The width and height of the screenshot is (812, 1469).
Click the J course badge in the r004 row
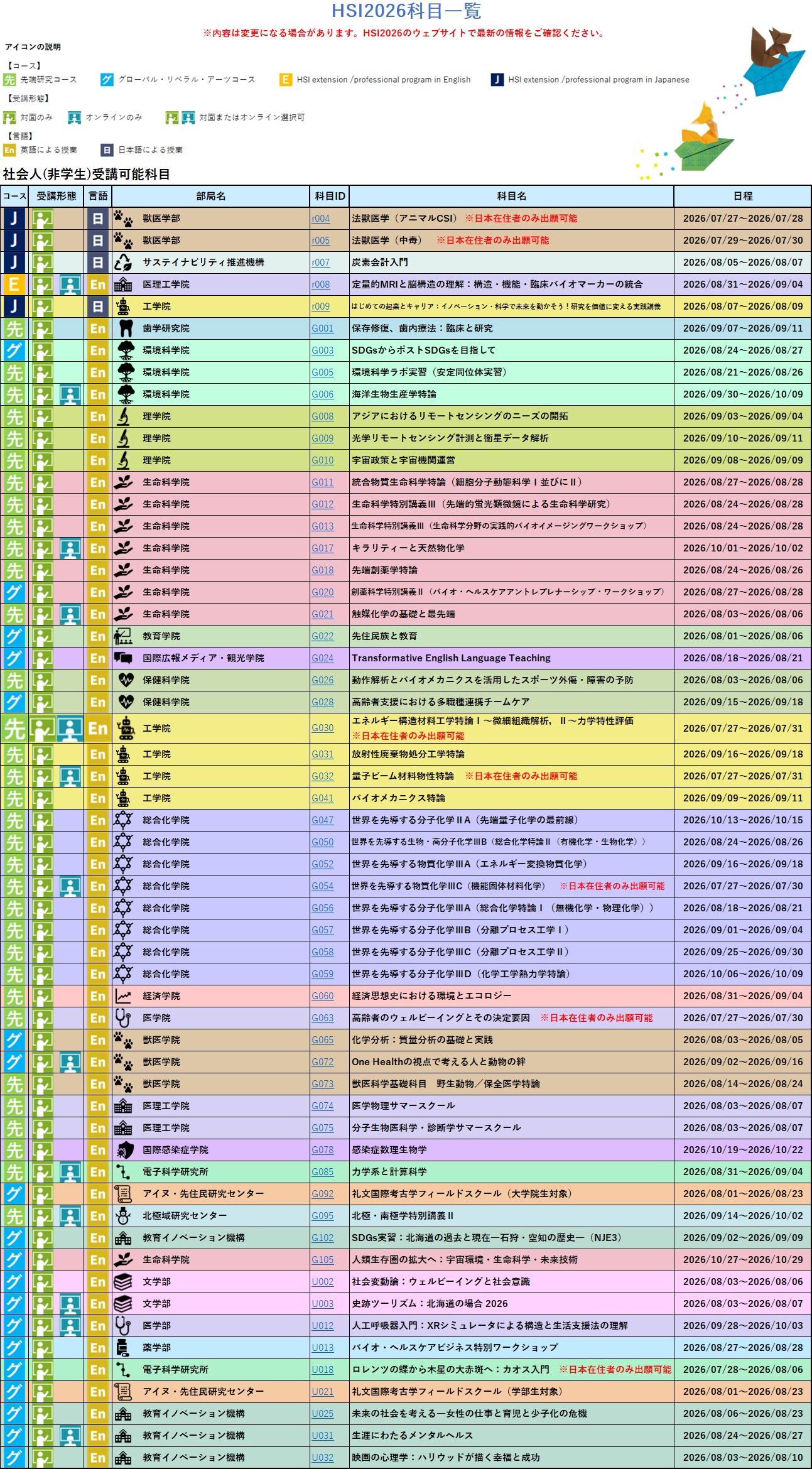(14, 219)
